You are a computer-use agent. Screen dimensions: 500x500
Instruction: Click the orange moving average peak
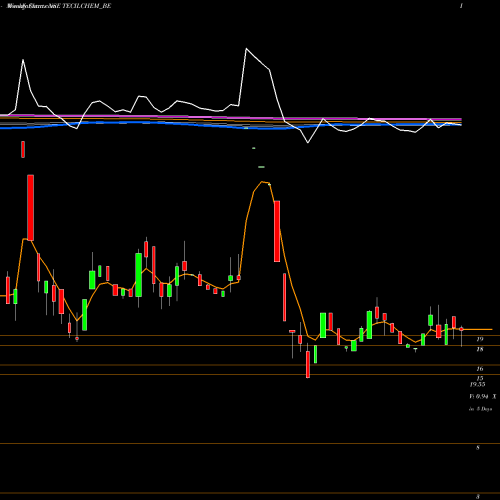(x=262, y=182)
